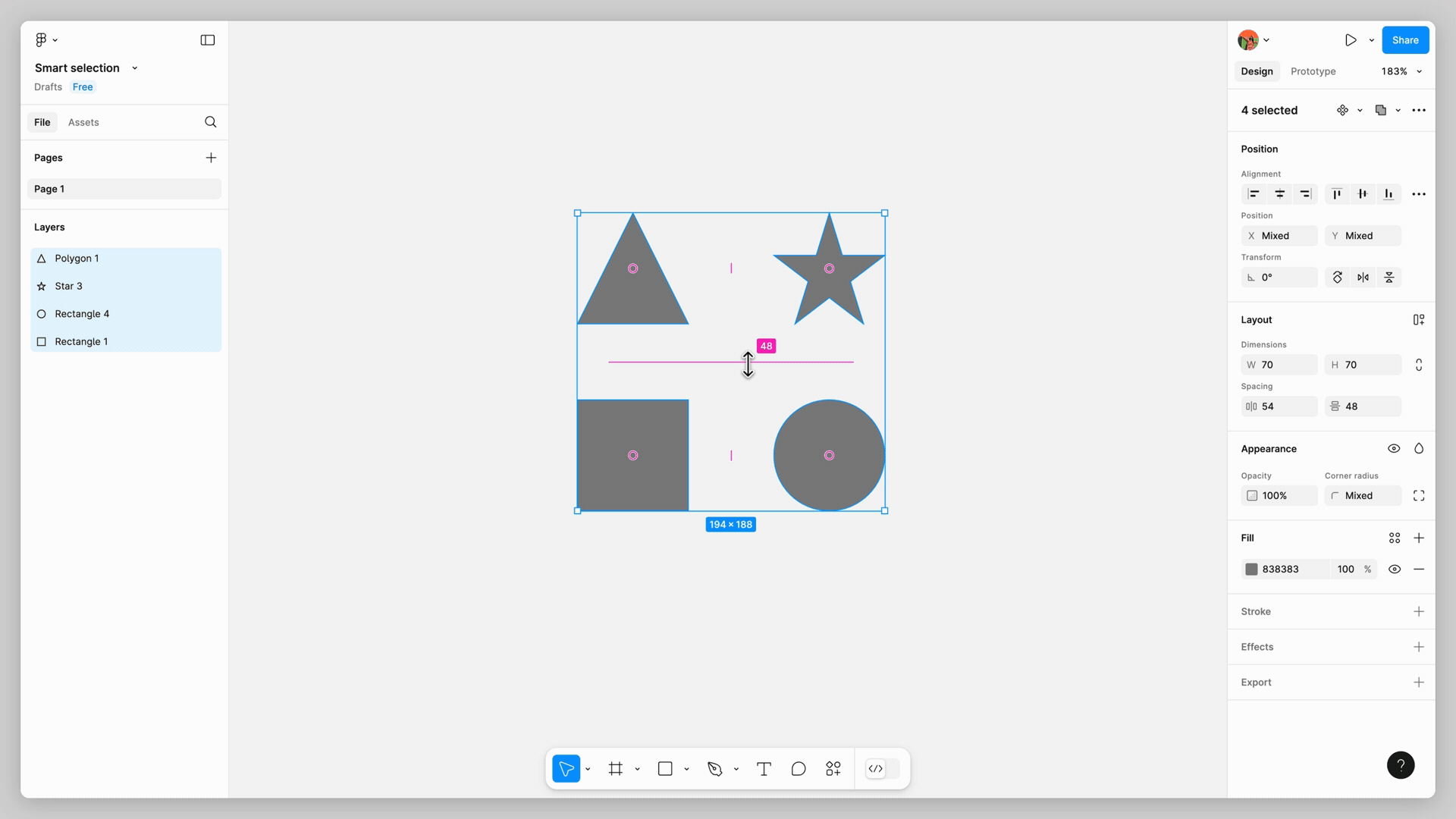Toggle constrain proportions lock
The image size is (1456, 819).
click(x=1419, y=365)
